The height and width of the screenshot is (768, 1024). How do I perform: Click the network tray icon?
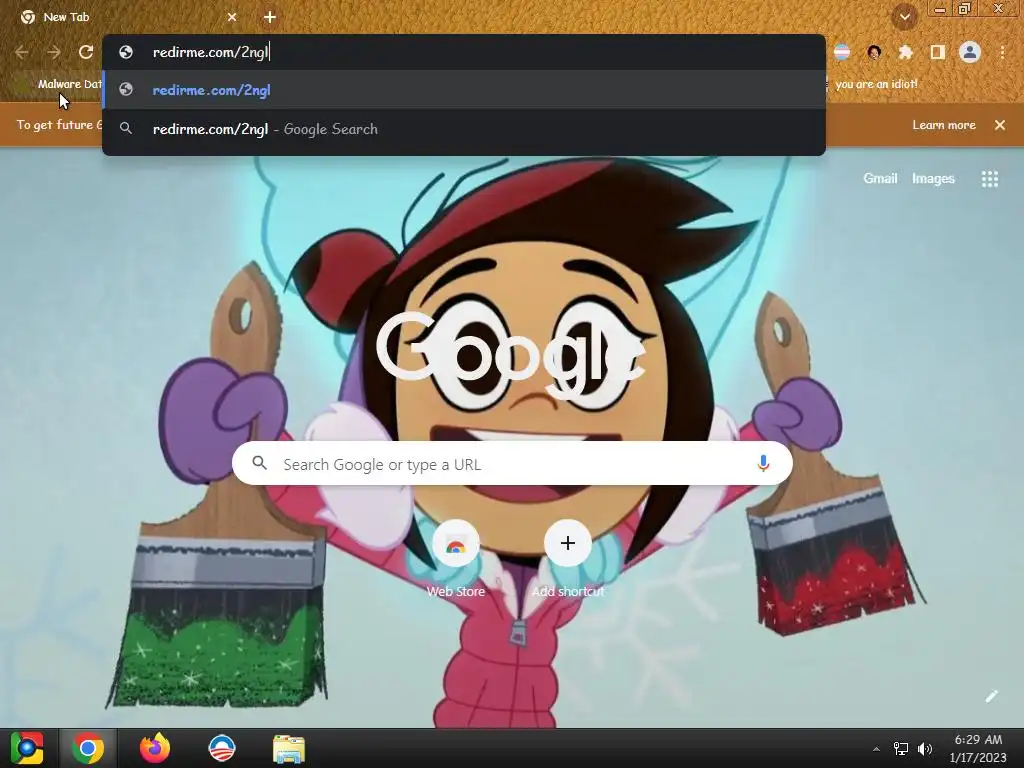901,749
